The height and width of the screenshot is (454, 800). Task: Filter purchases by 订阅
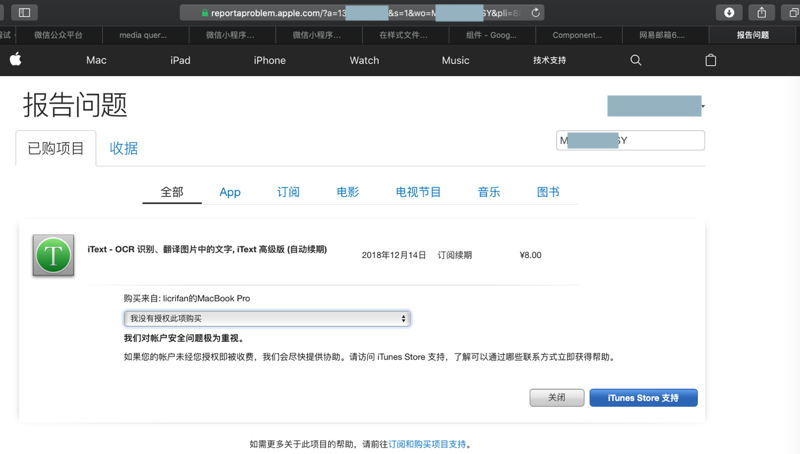coord(288,192)
